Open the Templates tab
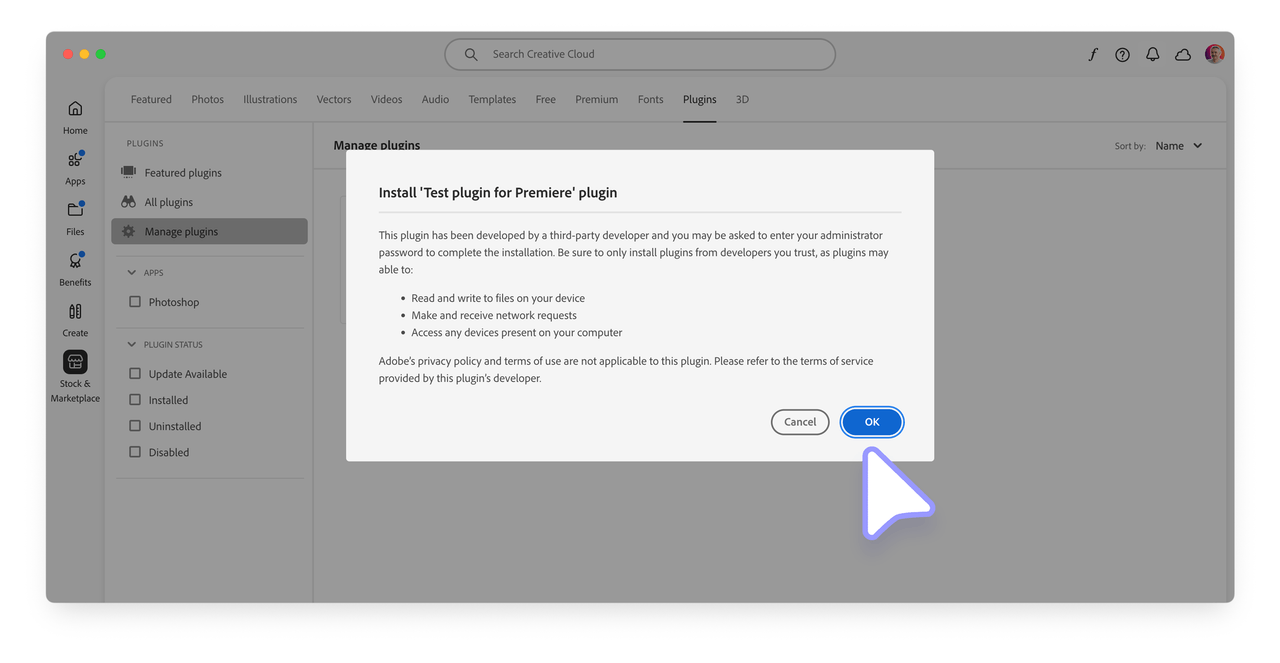 492,99
